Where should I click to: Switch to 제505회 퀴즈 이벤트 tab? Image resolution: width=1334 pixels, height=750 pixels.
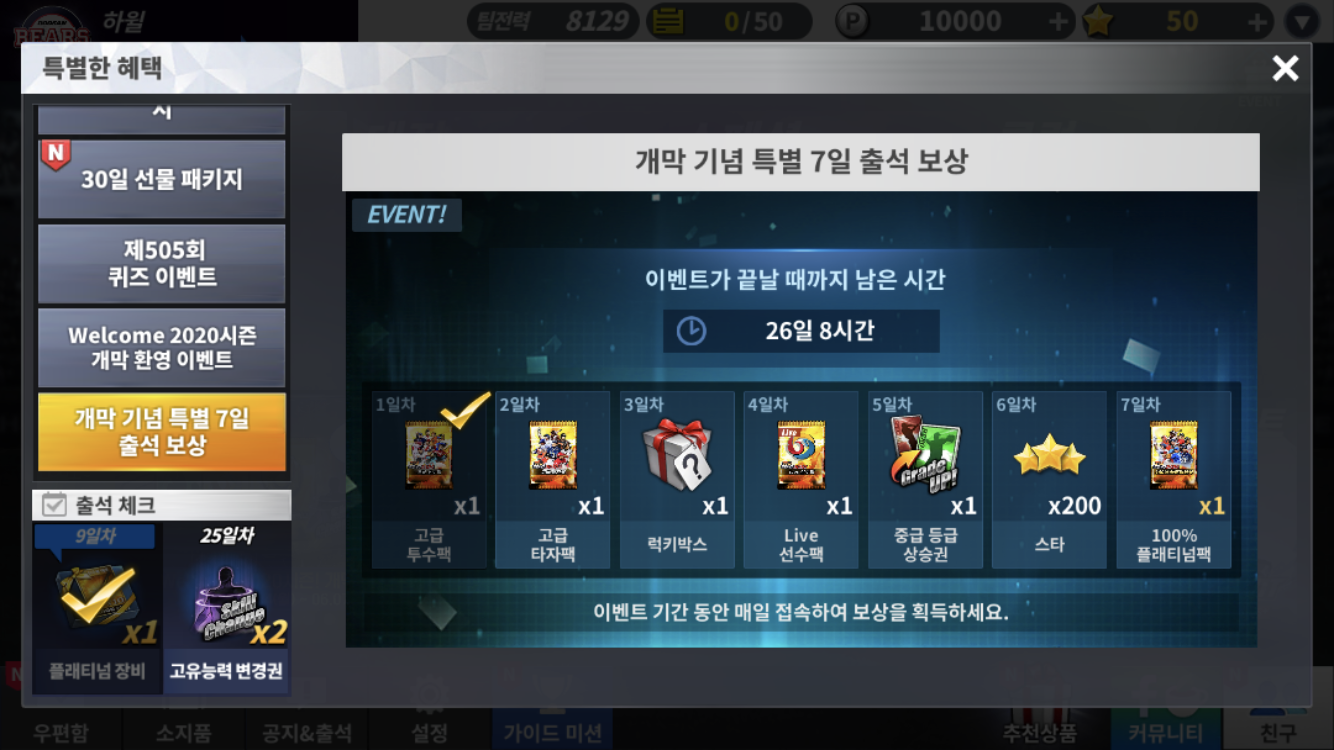(162, 264)
